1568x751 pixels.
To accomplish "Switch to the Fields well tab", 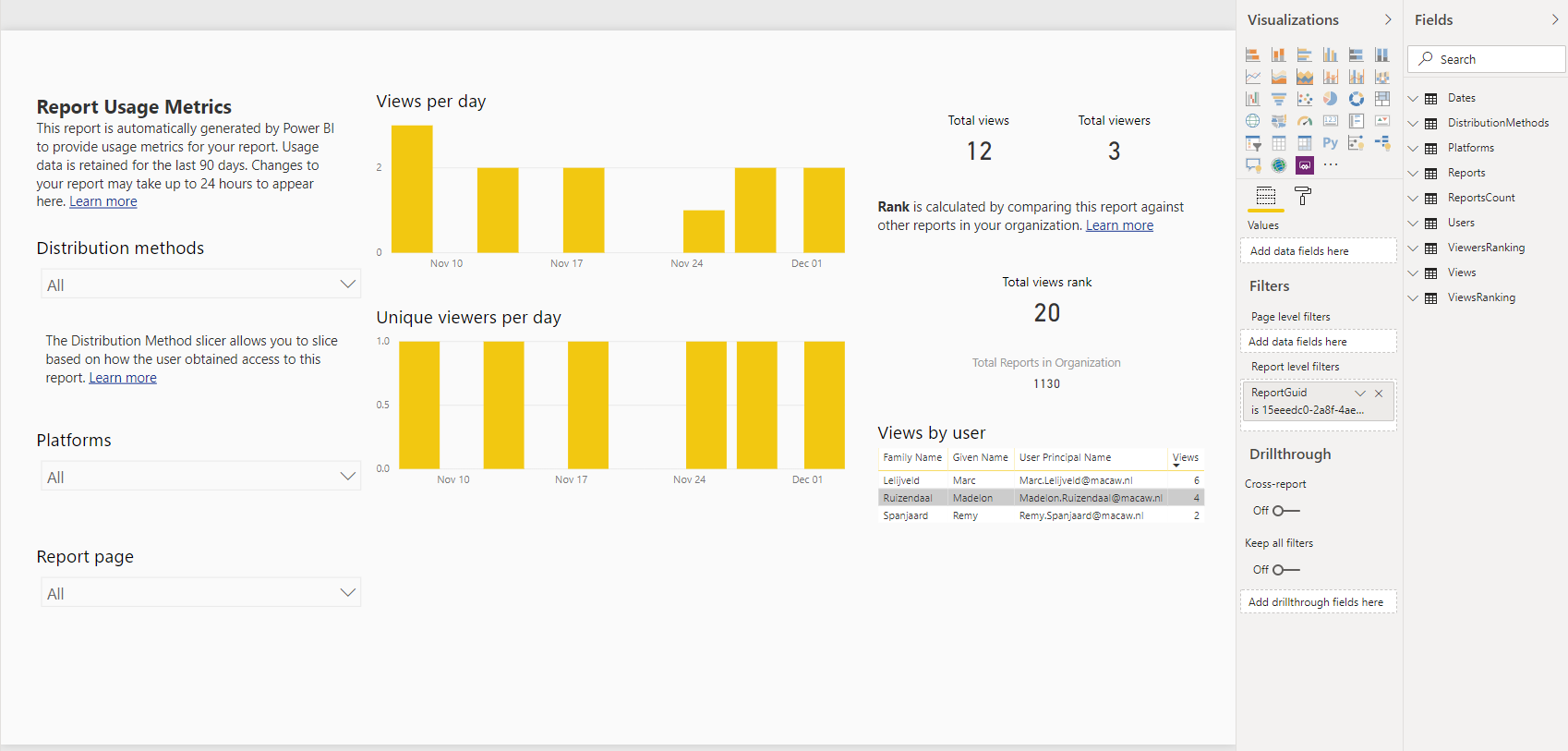I will tap(1266, 196).
